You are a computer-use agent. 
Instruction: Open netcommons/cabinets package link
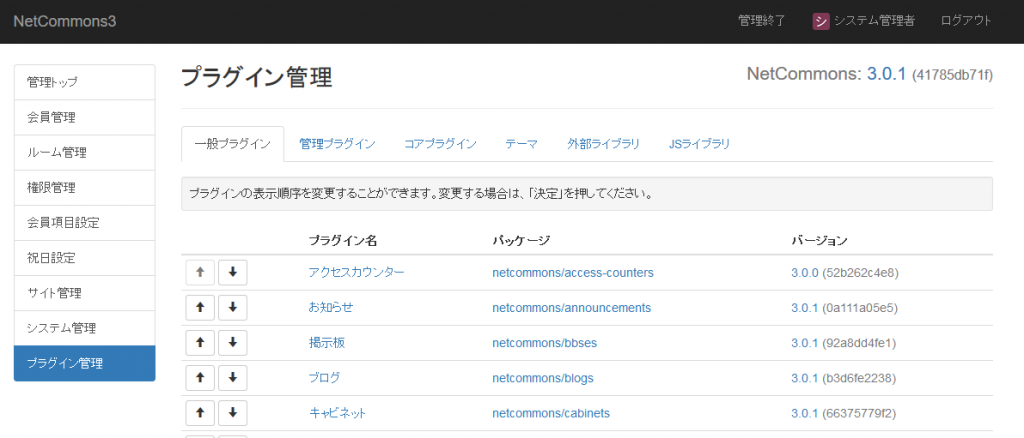click(551, 413)
